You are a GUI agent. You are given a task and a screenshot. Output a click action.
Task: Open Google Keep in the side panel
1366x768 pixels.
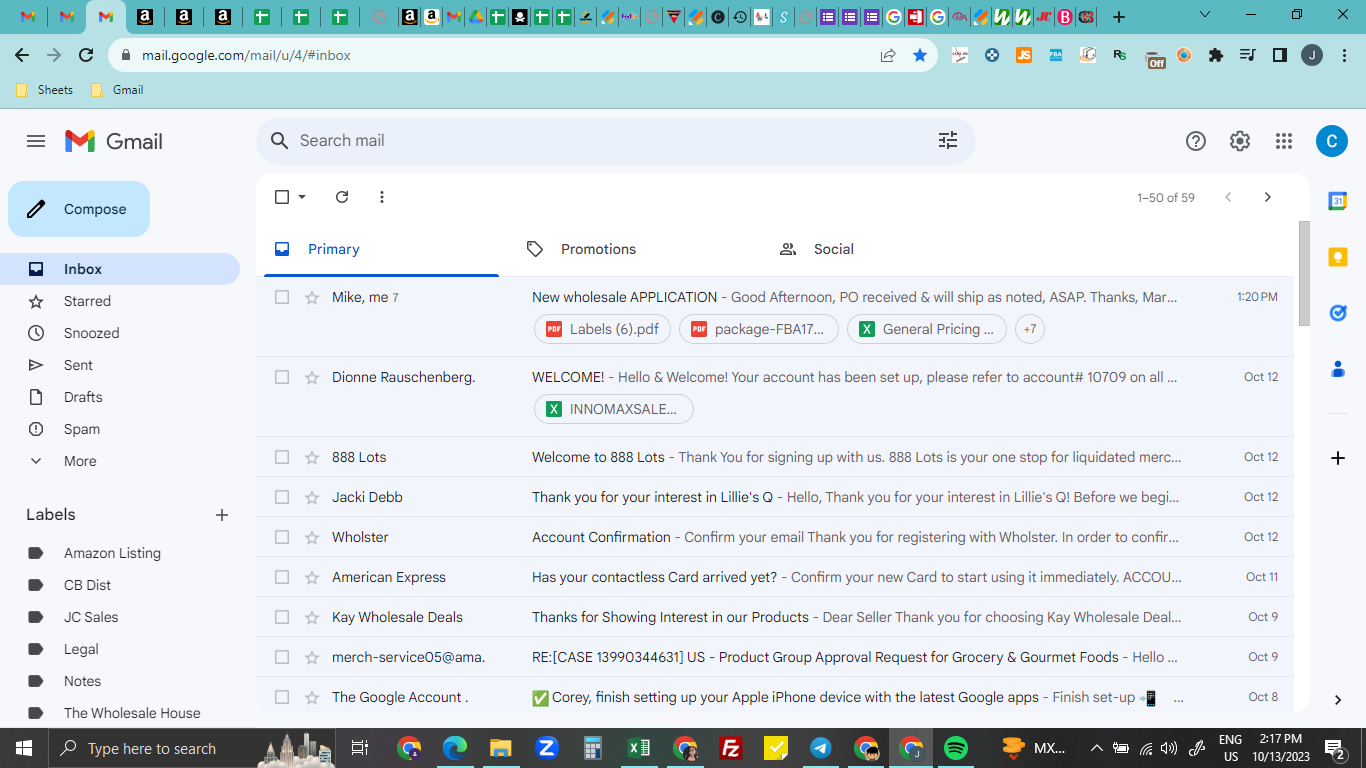tap(1338, 257)
